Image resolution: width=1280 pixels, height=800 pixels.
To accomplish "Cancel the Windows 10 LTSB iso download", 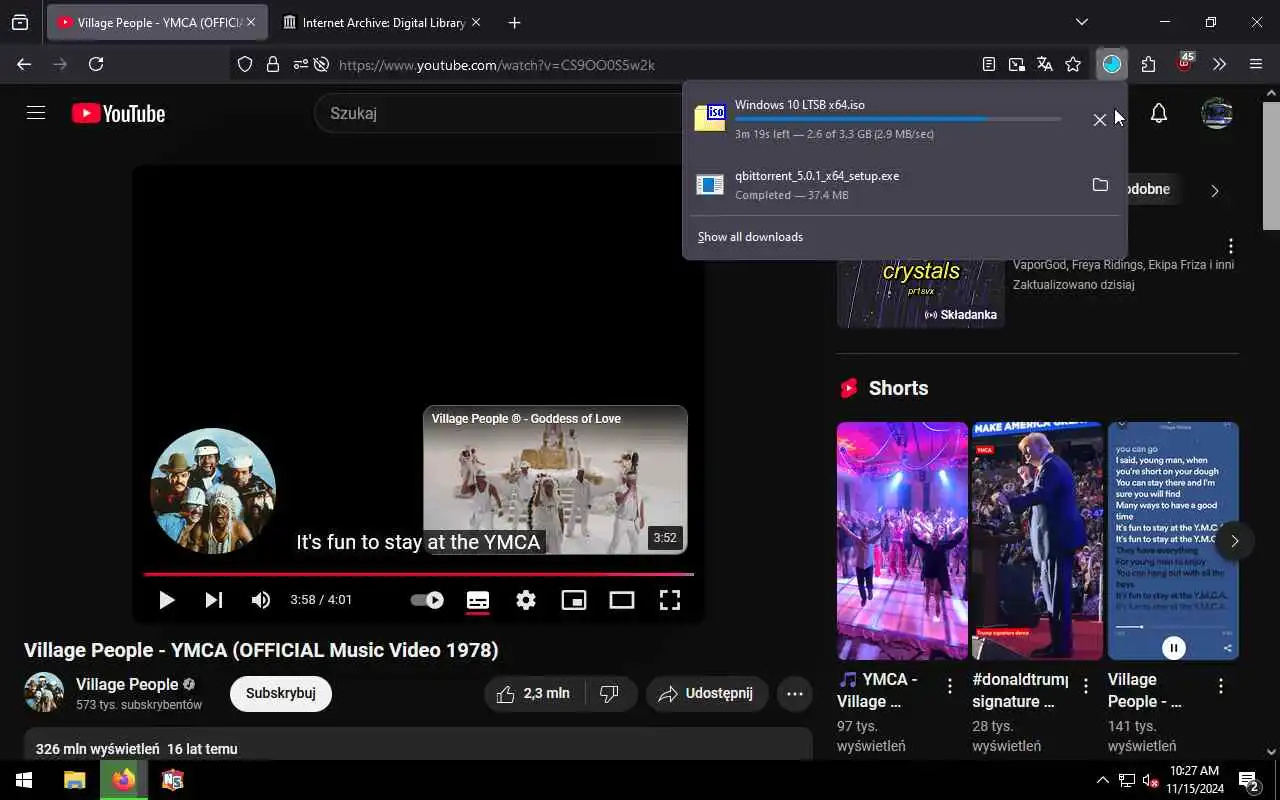I will pyautogui.click(x=1100, y=120).
